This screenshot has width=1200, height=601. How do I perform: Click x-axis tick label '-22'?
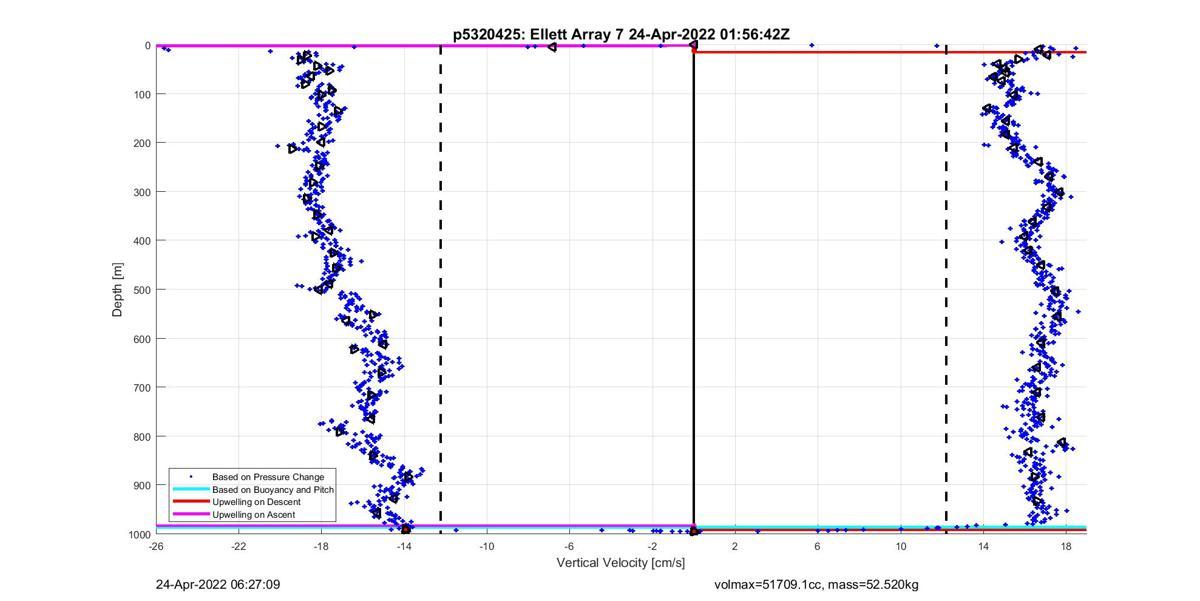(x=238, y=546)
